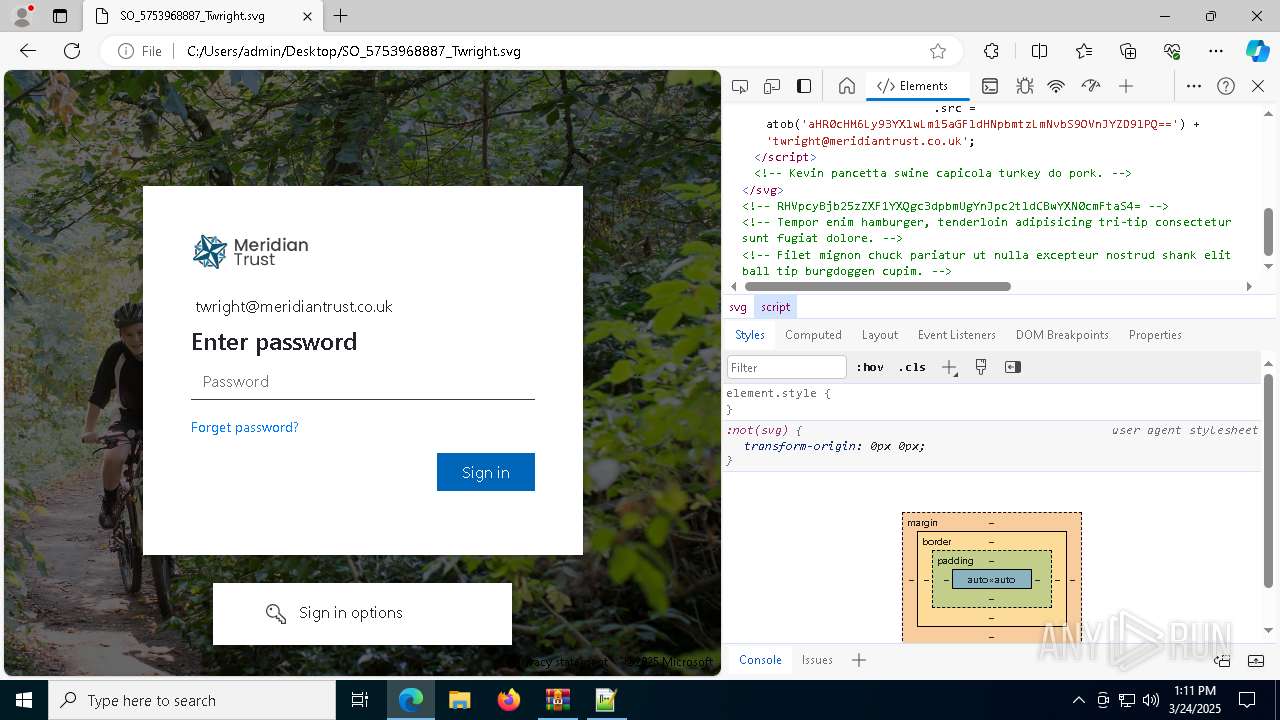Switch to the Computed tab
1280x720 pixels.
pos(813,335)
